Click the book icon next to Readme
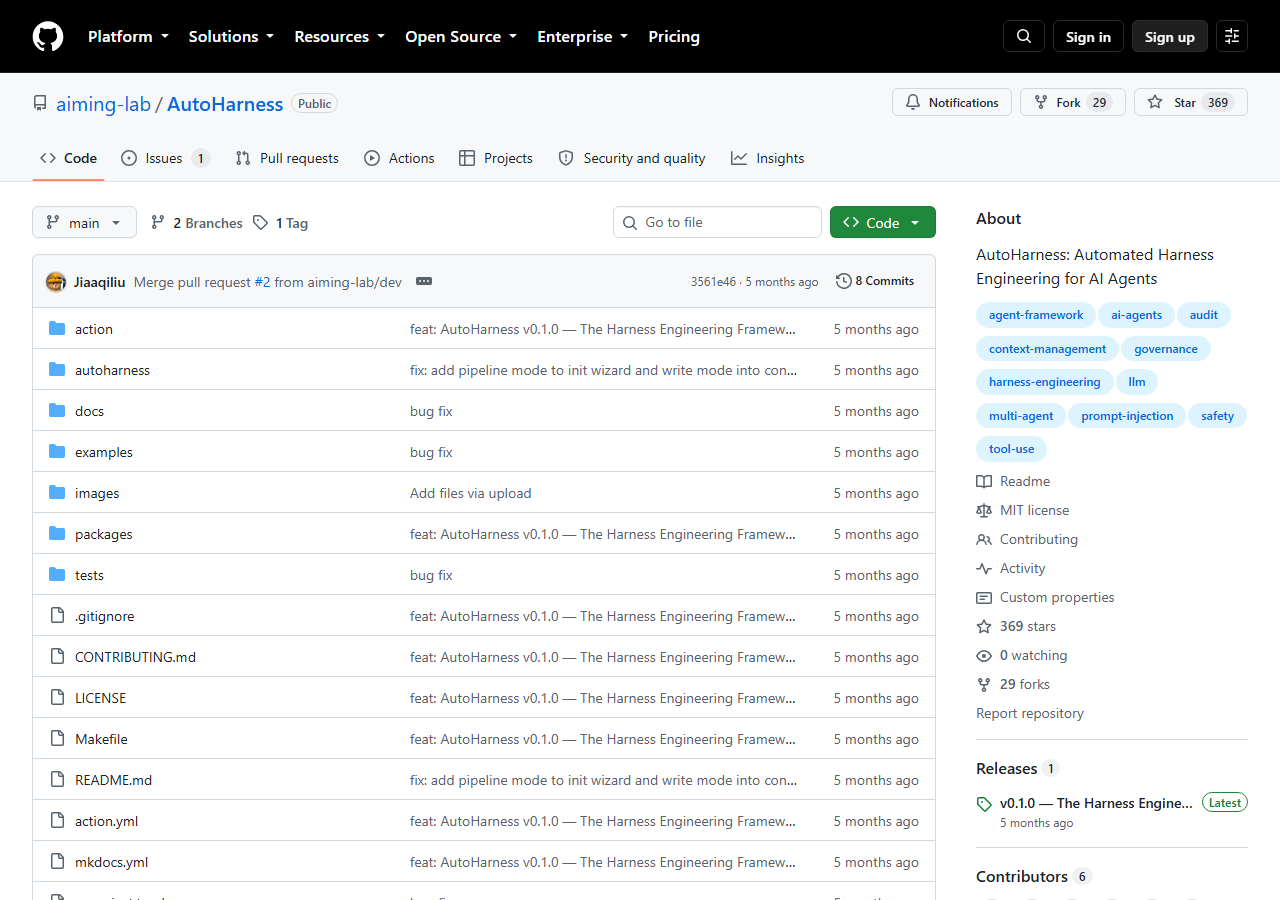 (x=984, y=481)
